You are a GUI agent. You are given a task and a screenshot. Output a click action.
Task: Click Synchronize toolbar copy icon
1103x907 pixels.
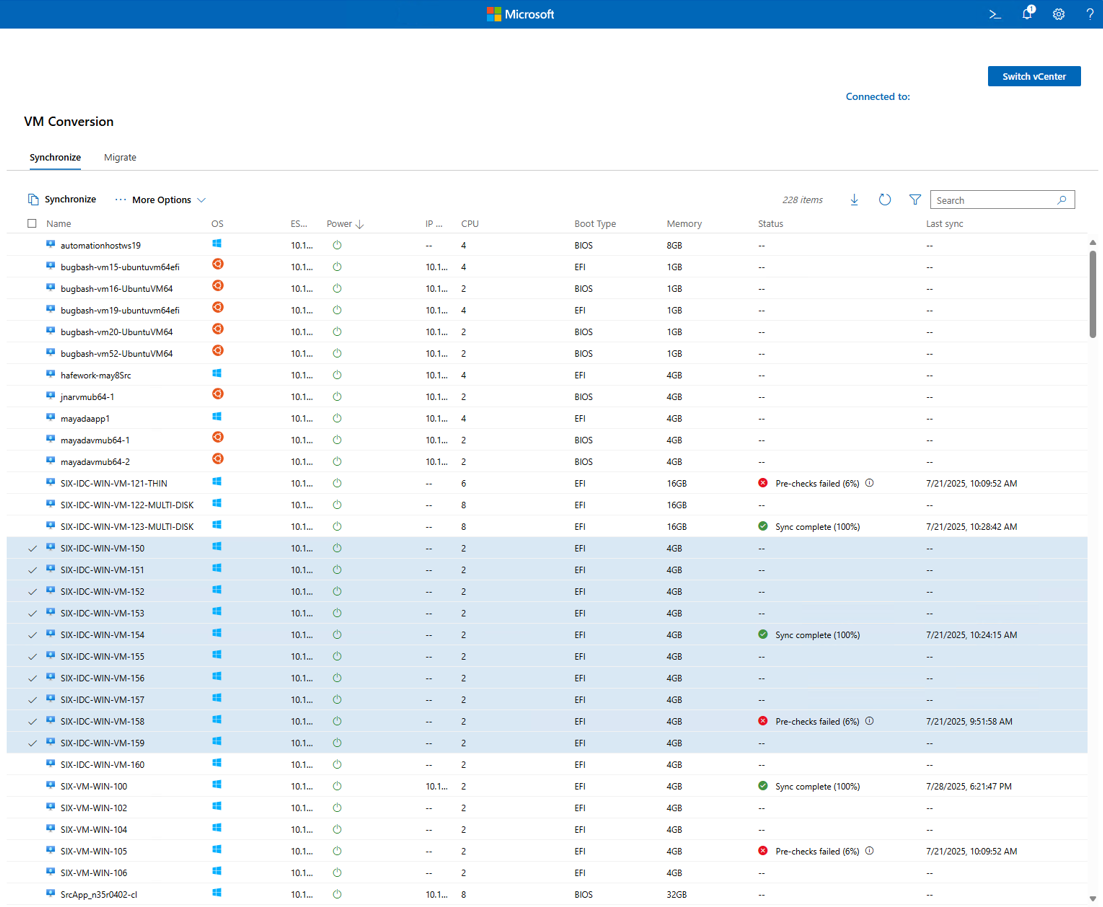click(33, 200)
